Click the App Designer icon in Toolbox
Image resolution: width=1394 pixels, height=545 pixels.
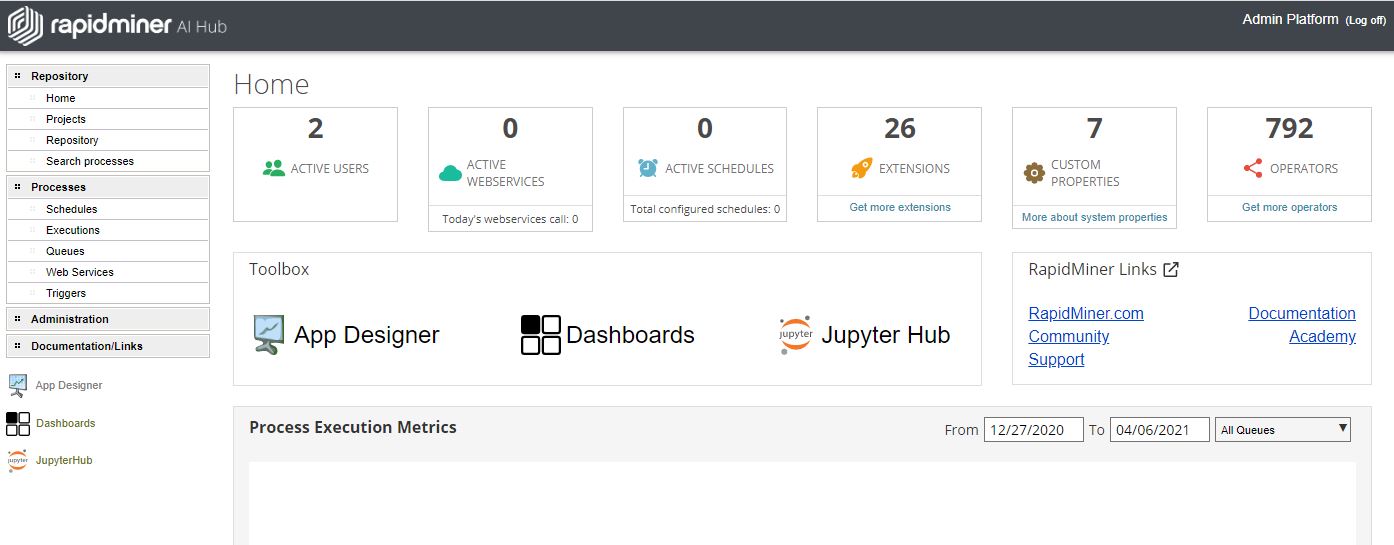(x=268, y=335)
